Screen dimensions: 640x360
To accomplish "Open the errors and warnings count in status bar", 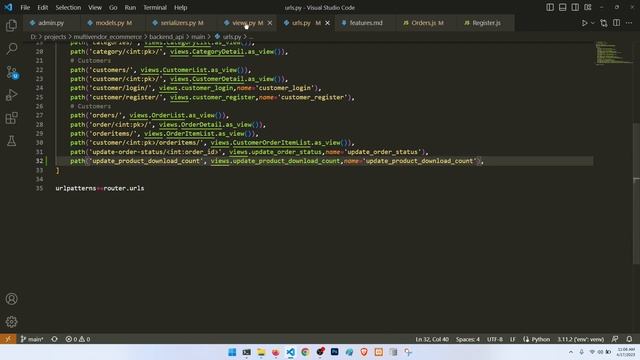I will 78,339.
